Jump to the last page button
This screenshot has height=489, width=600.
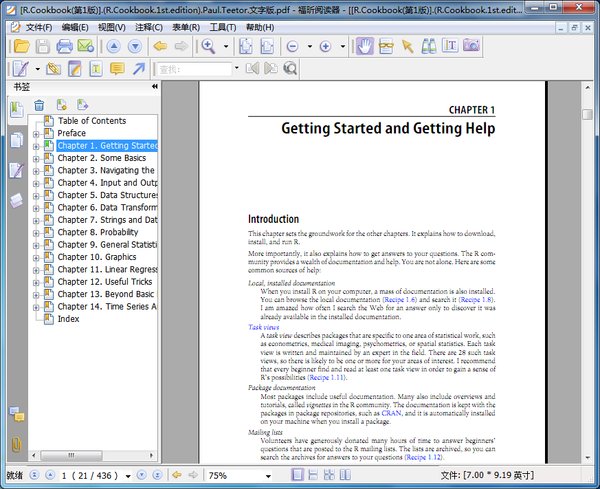157,475
